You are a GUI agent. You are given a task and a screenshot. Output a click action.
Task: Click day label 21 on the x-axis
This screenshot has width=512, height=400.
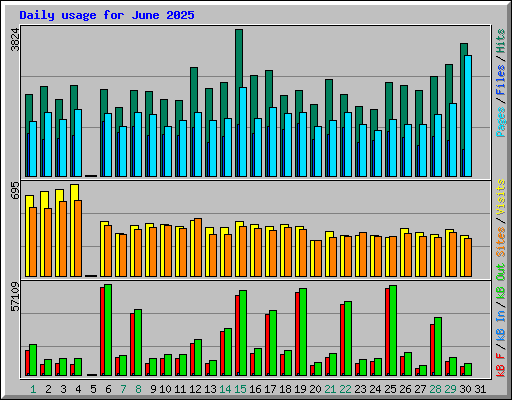tap(330, 389)
